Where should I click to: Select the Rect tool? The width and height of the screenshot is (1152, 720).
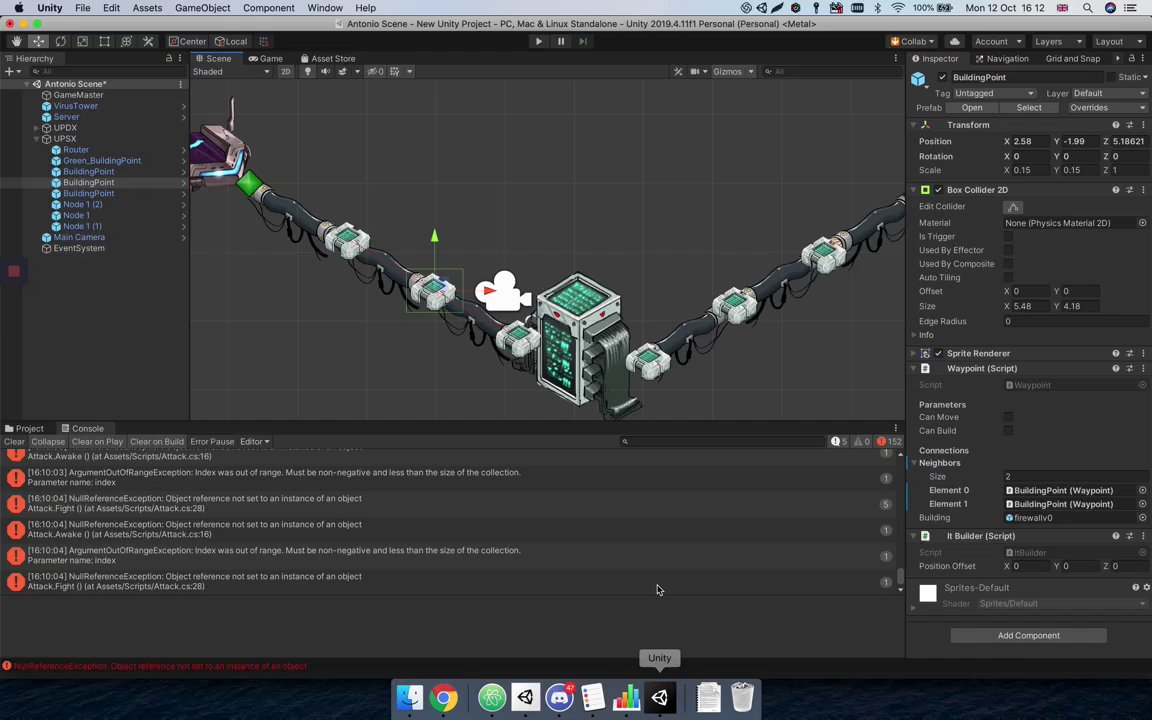click(104, 41)
